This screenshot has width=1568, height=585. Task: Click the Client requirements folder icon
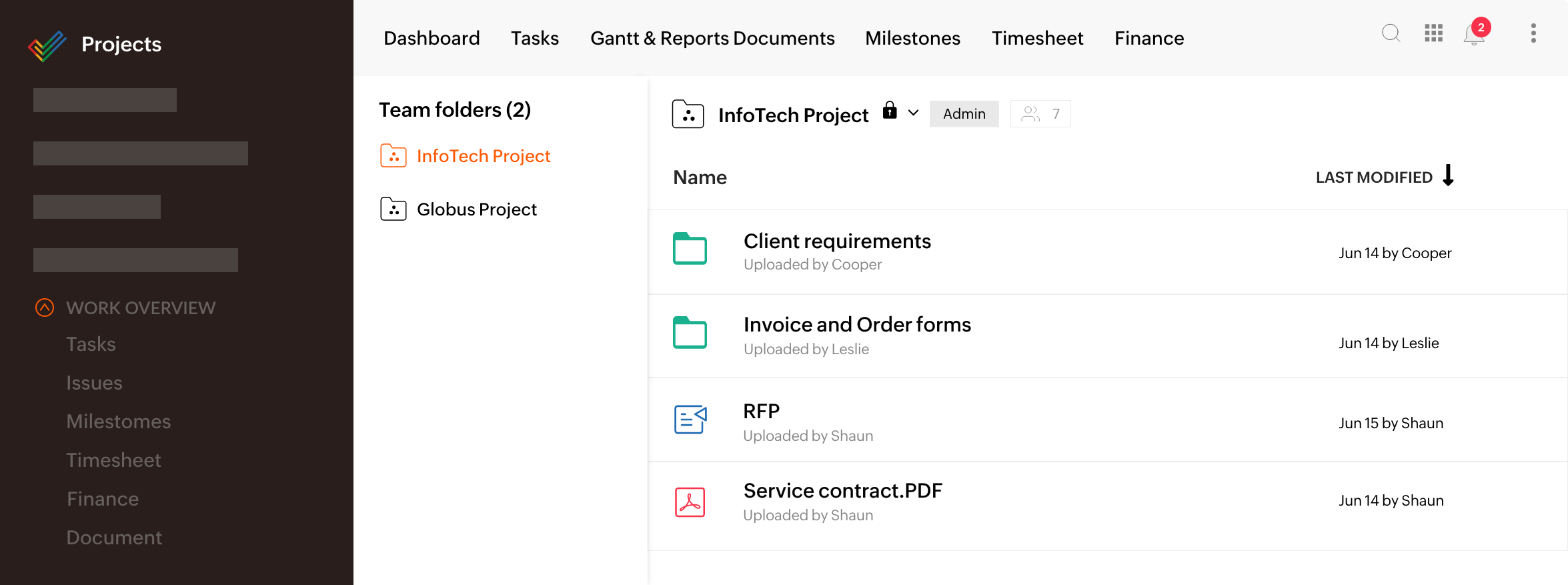click(x=690, y=249)
